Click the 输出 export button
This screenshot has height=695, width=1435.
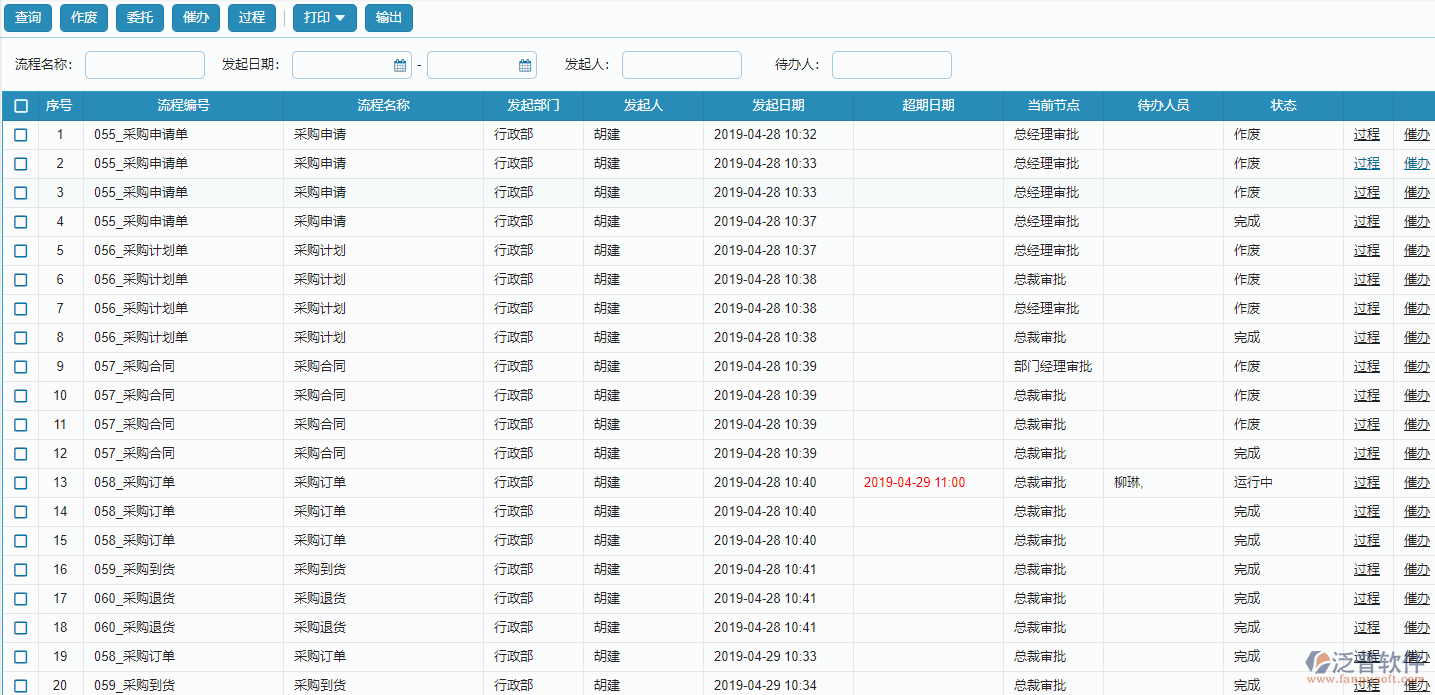tap(388, 18)
